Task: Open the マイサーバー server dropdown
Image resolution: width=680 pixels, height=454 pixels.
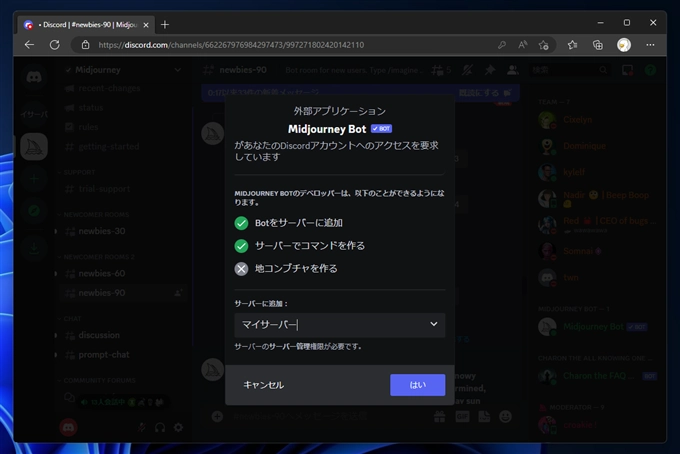Action: 340,325
